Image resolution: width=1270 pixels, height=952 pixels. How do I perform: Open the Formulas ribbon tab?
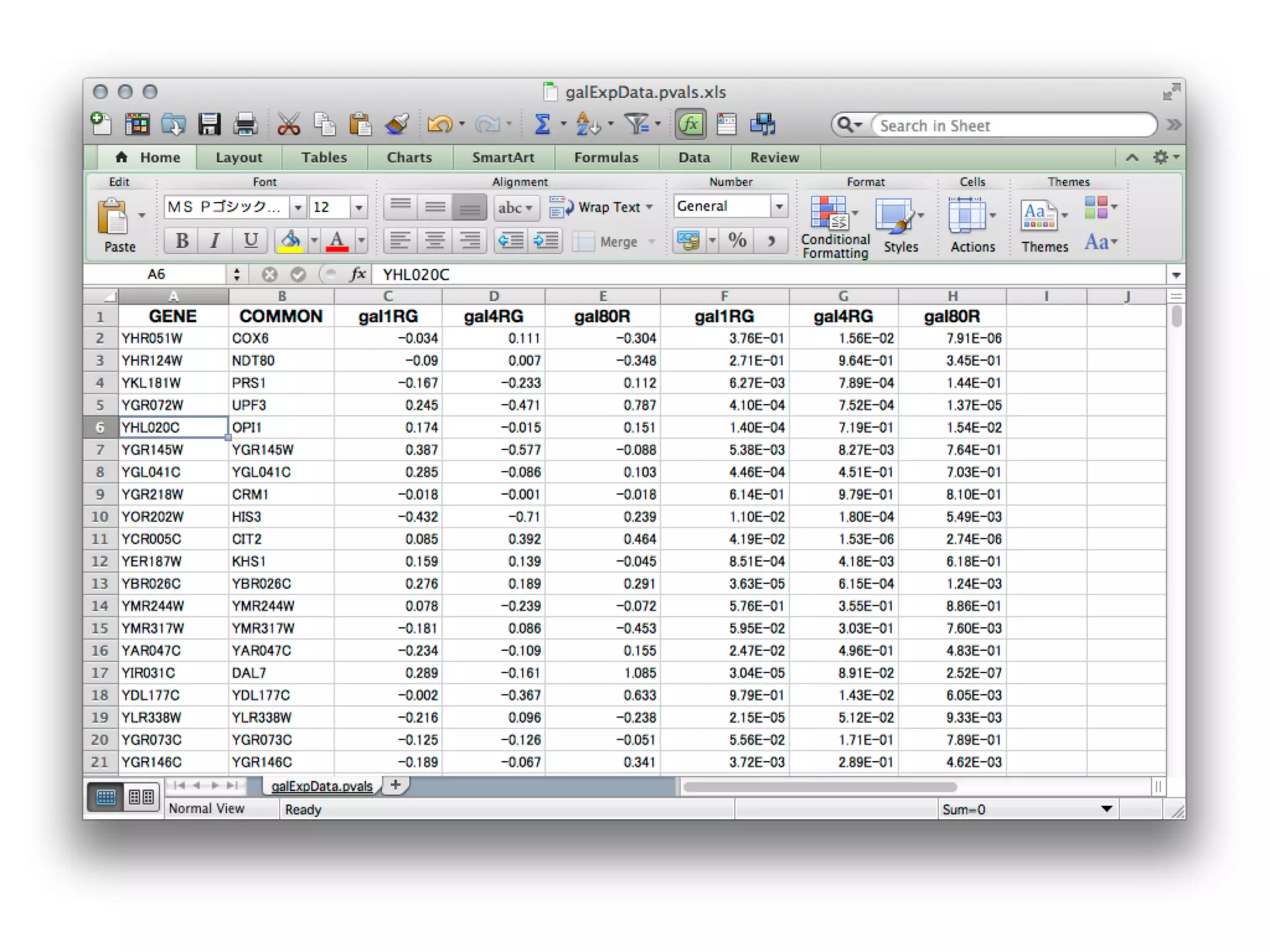tap(606, 157)
